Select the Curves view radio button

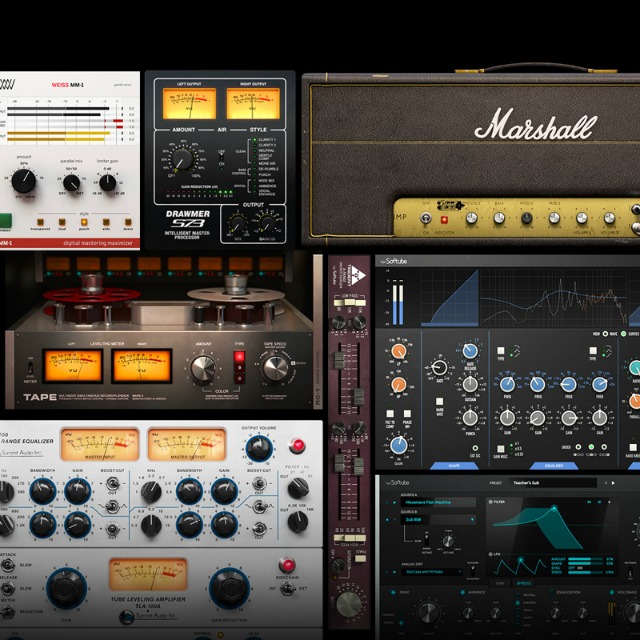(623, 334)
